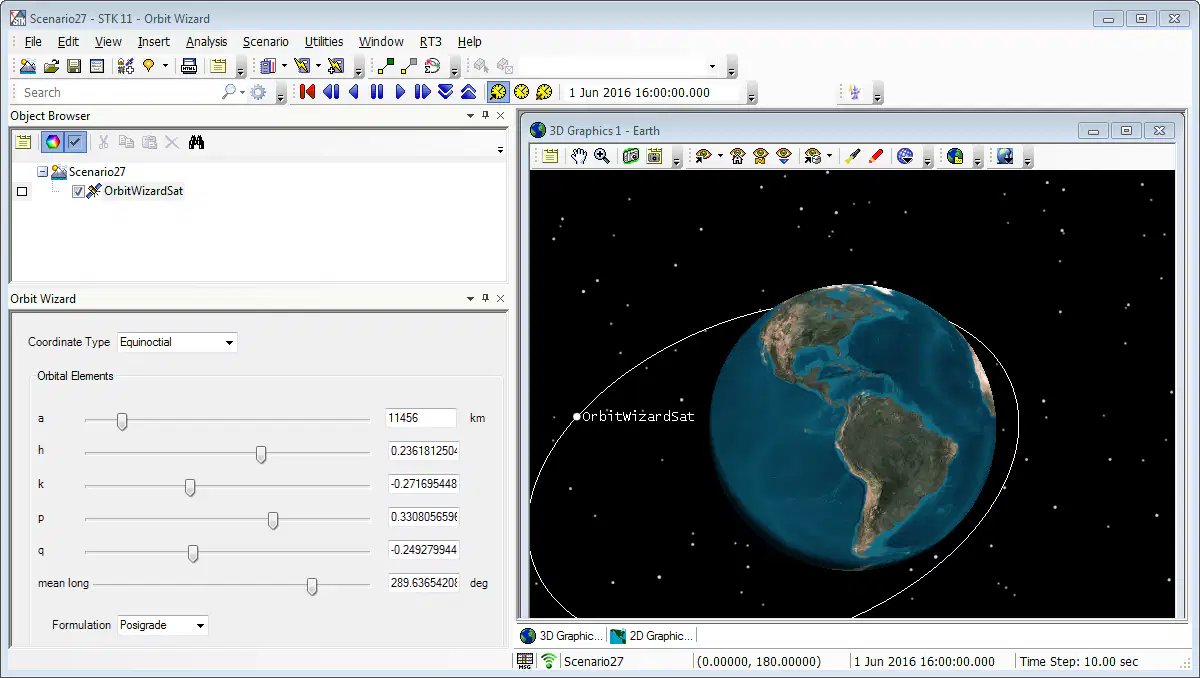The height and width of the screenshot is (678, 1200).
Task: Open a scenario with the folder icon
Action: coord(51,66)
